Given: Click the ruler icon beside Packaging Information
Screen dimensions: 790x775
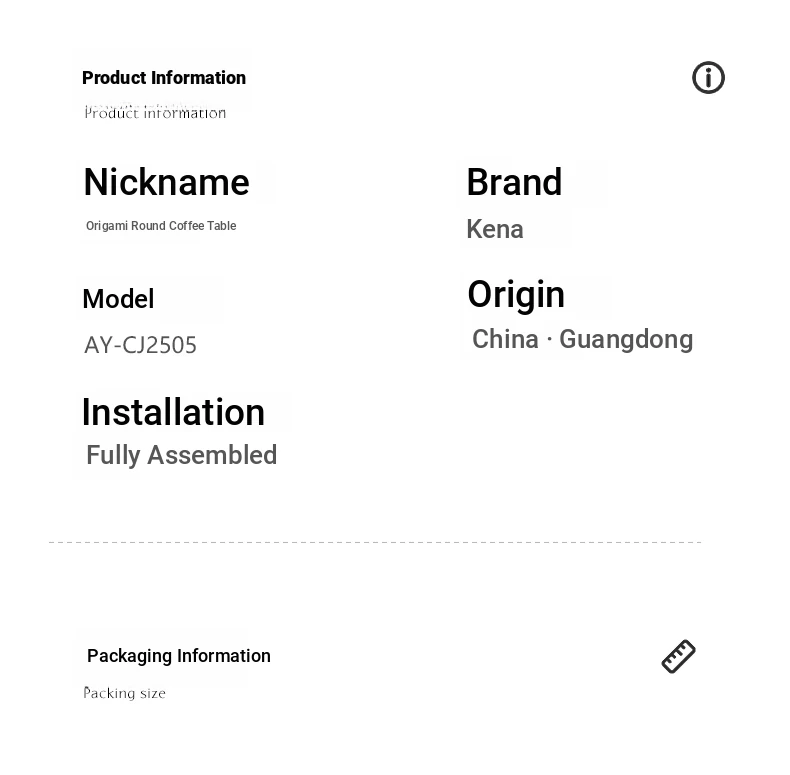Looking at the screenshot, I should 678,656.
